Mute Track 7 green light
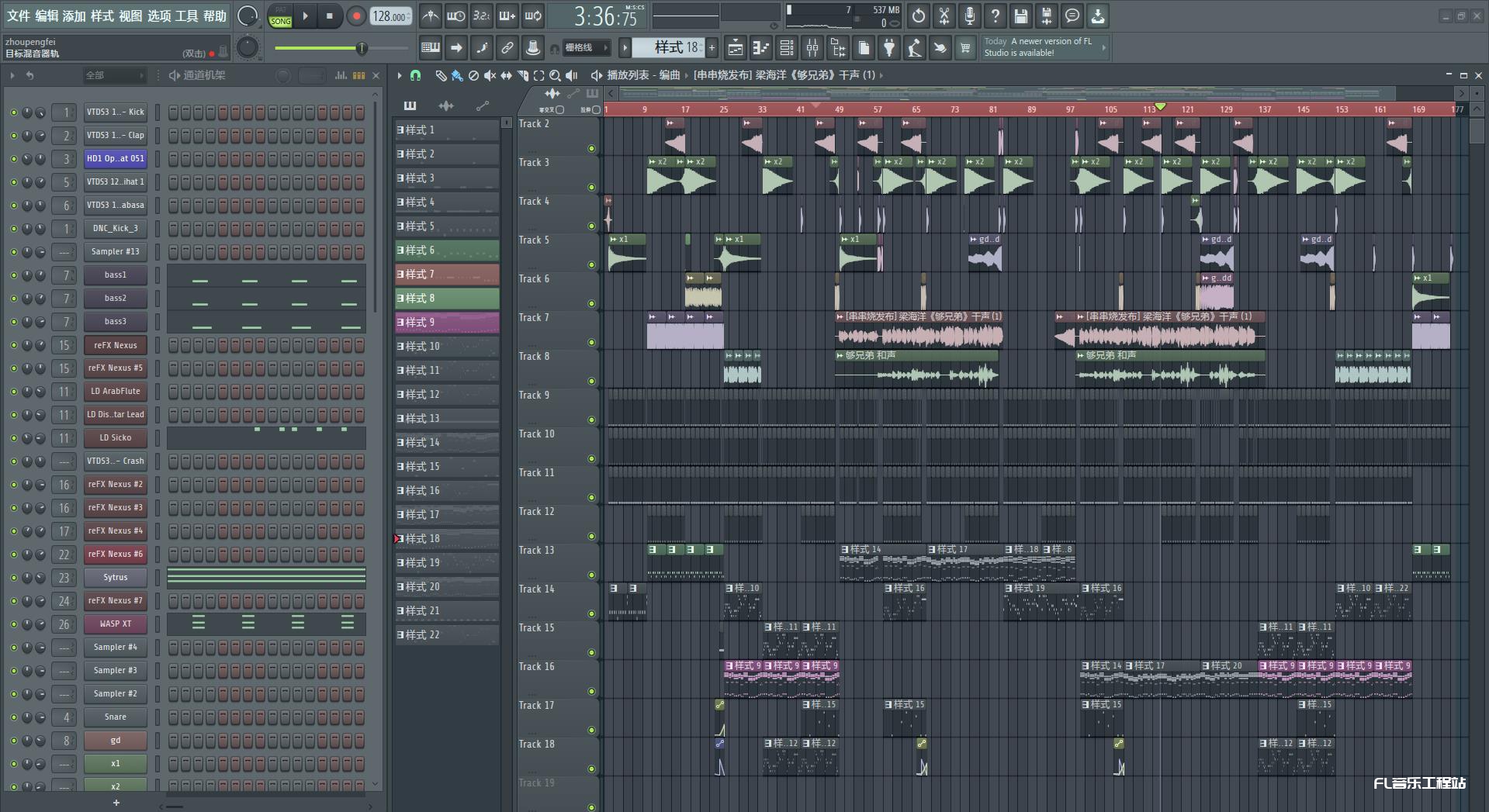The height and width of the screenshot is (812, 1489). (x=591, y=342)
